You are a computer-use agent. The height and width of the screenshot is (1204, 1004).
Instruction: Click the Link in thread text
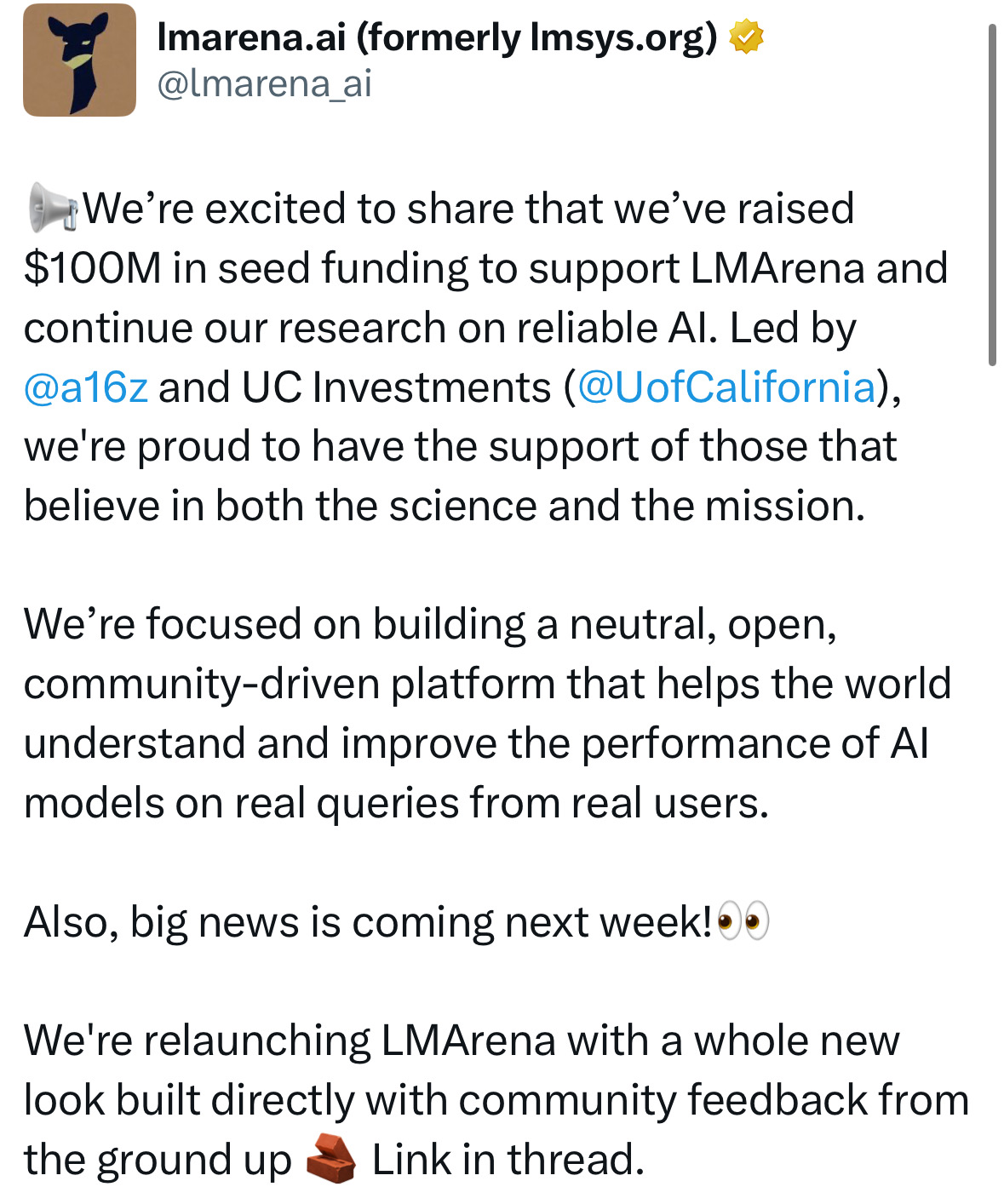(508, 1160)
